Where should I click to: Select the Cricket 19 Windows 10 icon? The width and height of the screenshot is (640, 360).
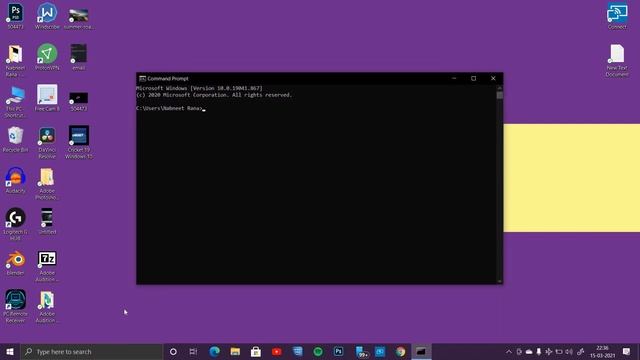78,142
